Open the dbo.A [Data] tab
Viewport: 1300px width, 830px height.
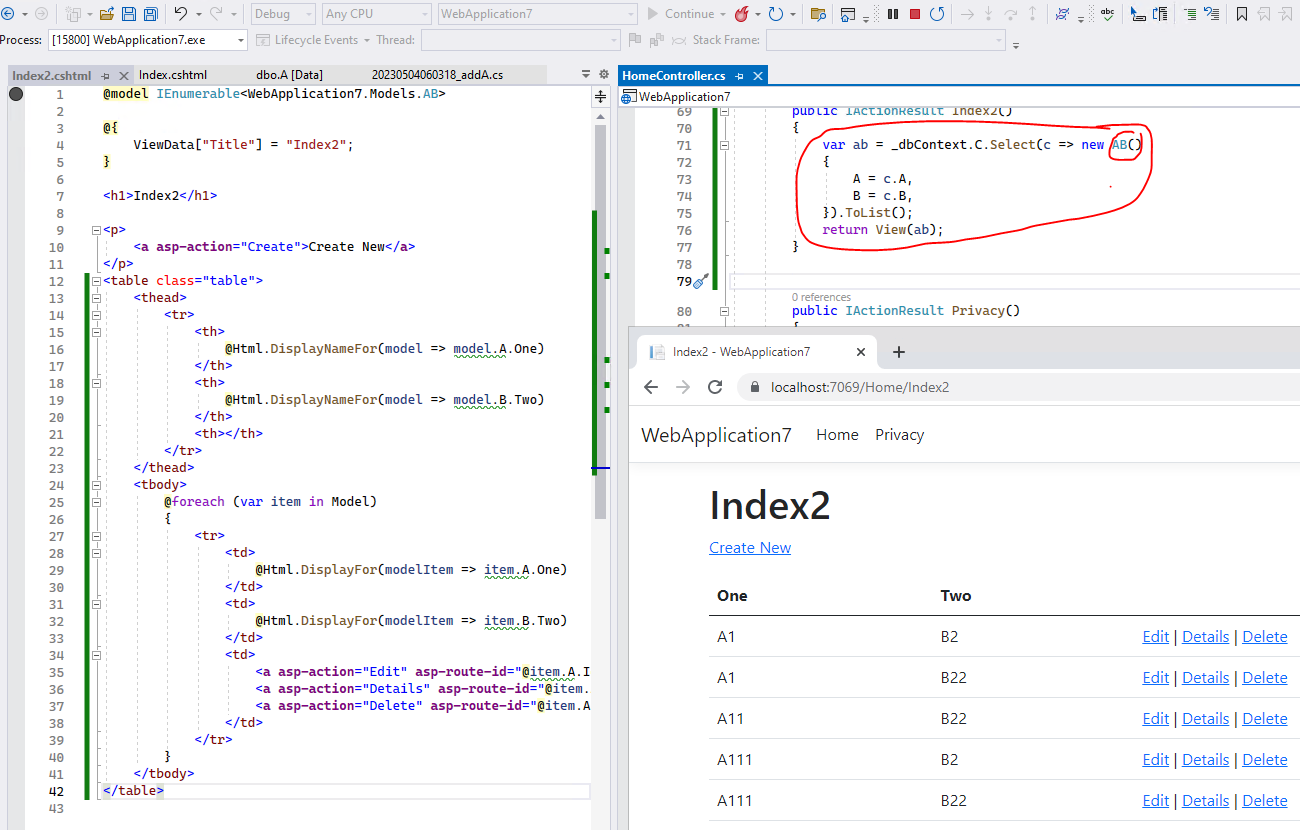(289, 75)
